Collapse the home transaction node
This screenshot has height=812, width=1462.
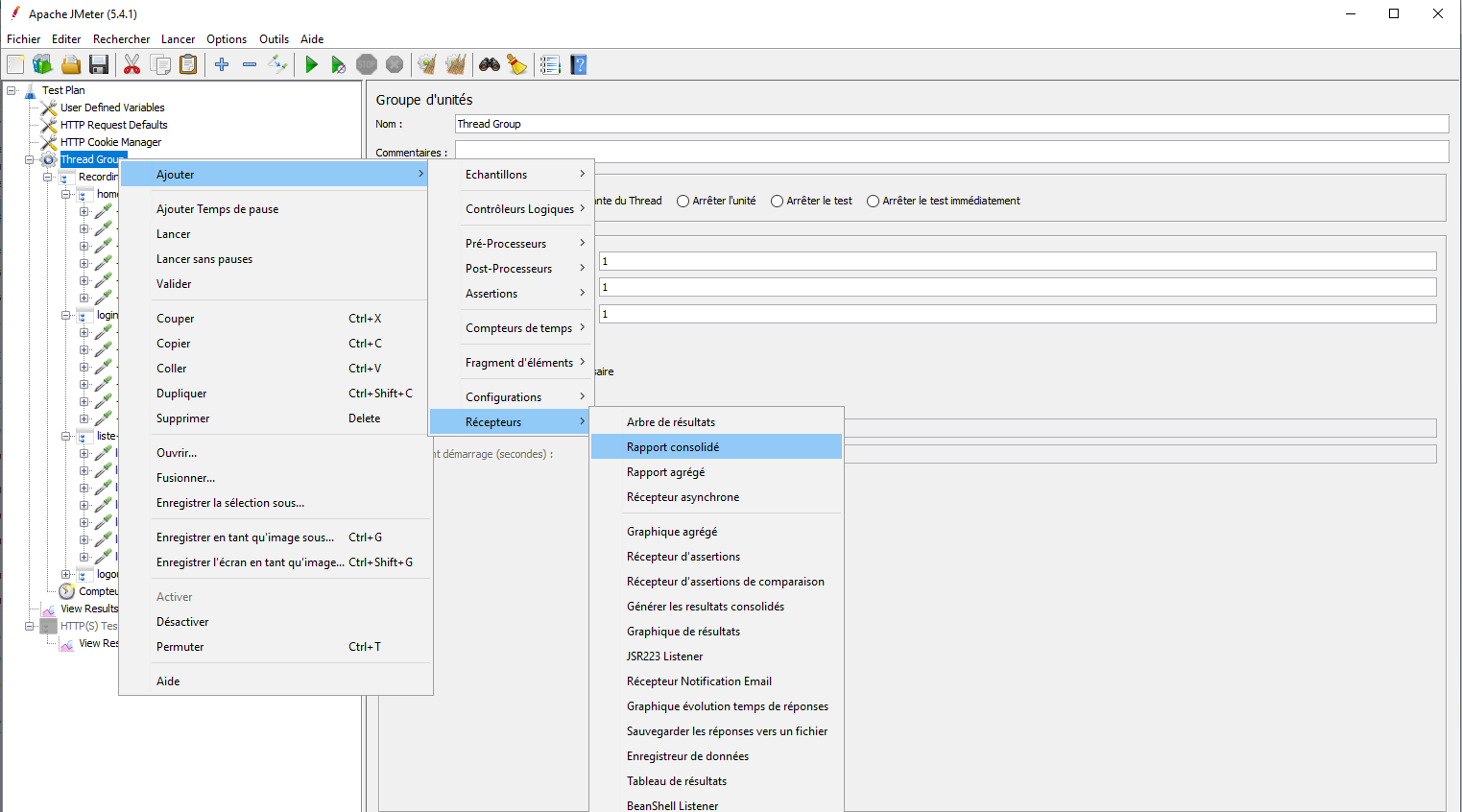click(66, 194)
